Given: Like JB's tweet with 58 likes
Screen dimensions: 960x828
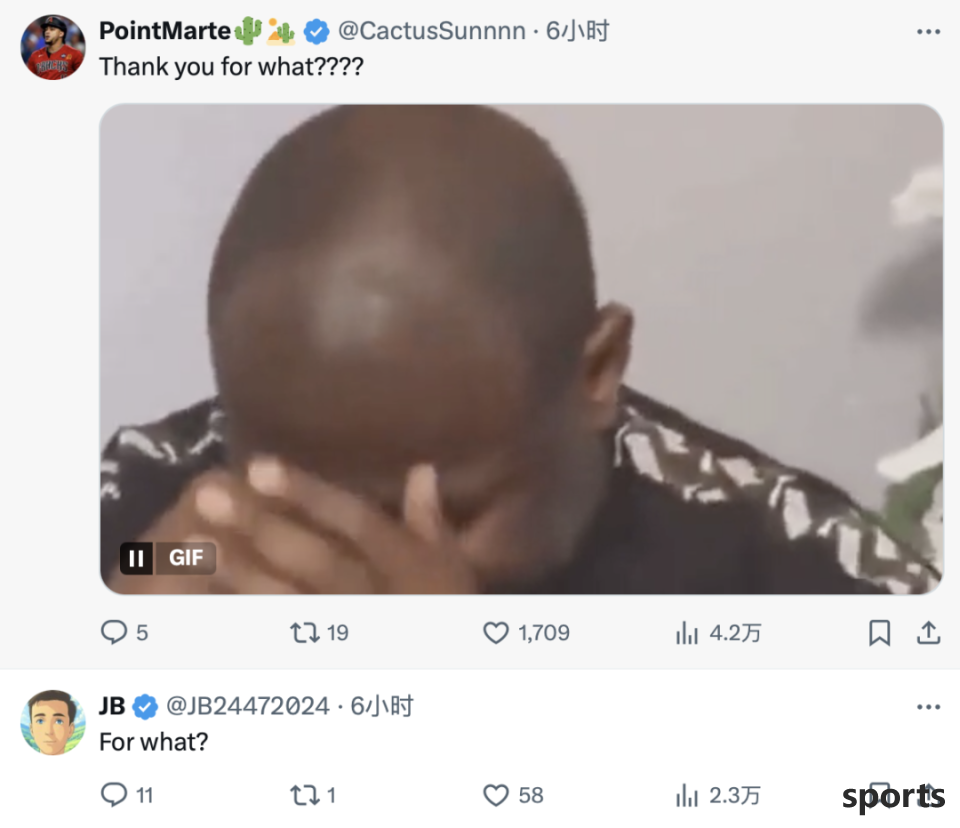Looking at the screenshot, I should point(495,795).
